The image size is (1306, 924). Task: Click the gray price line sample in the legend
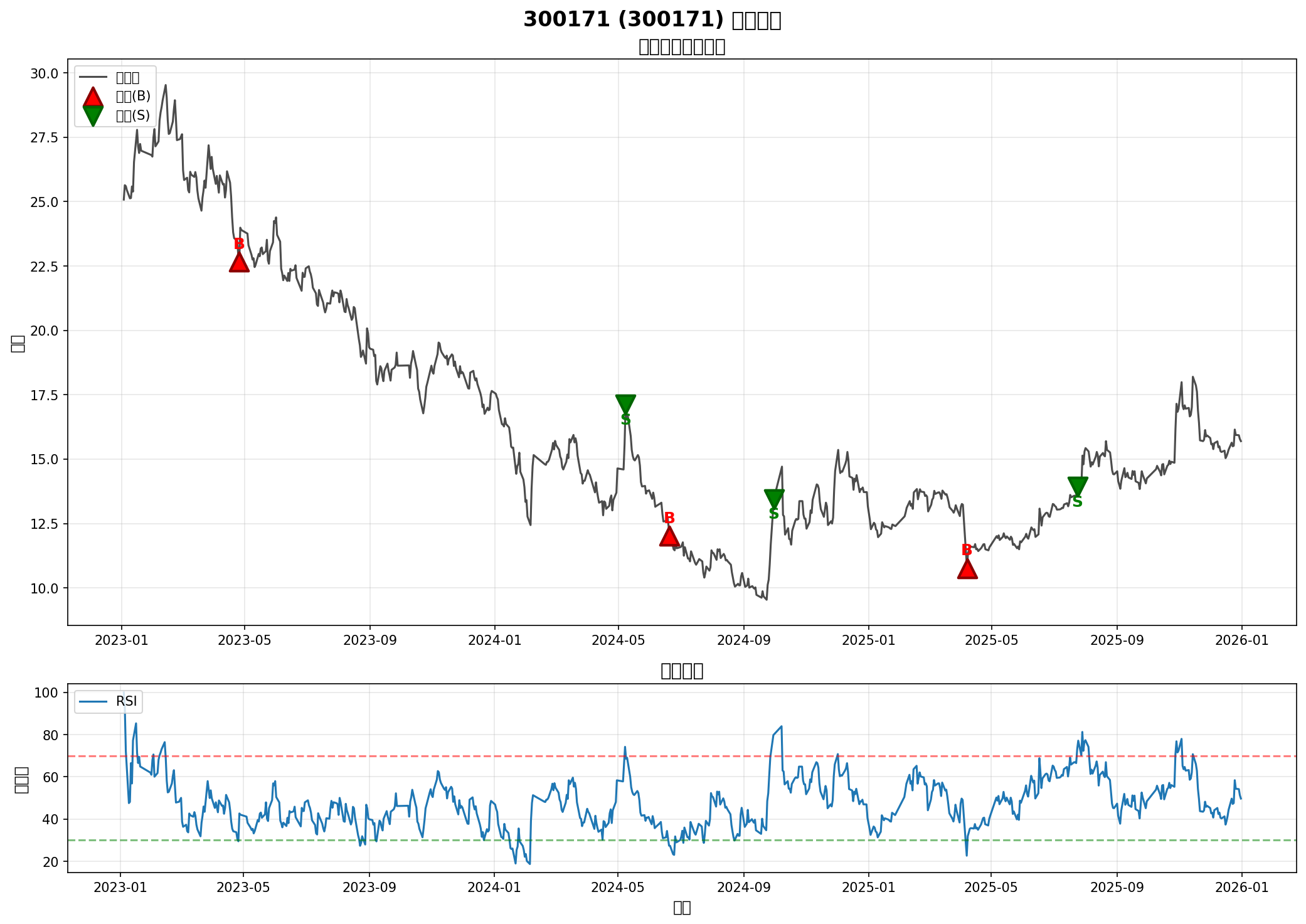pos(93,78)
